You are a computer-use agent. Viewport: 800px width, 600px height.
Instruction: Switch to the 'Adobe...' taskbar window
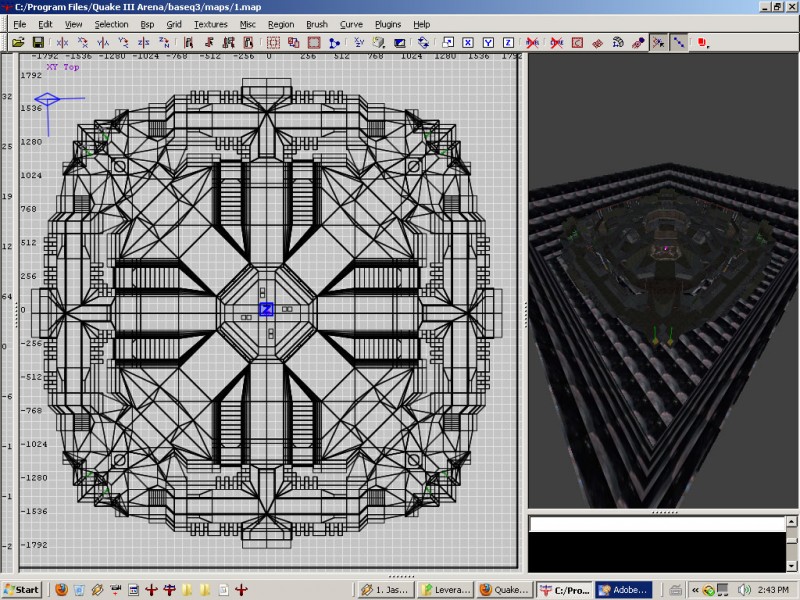[x=623, y=590]
